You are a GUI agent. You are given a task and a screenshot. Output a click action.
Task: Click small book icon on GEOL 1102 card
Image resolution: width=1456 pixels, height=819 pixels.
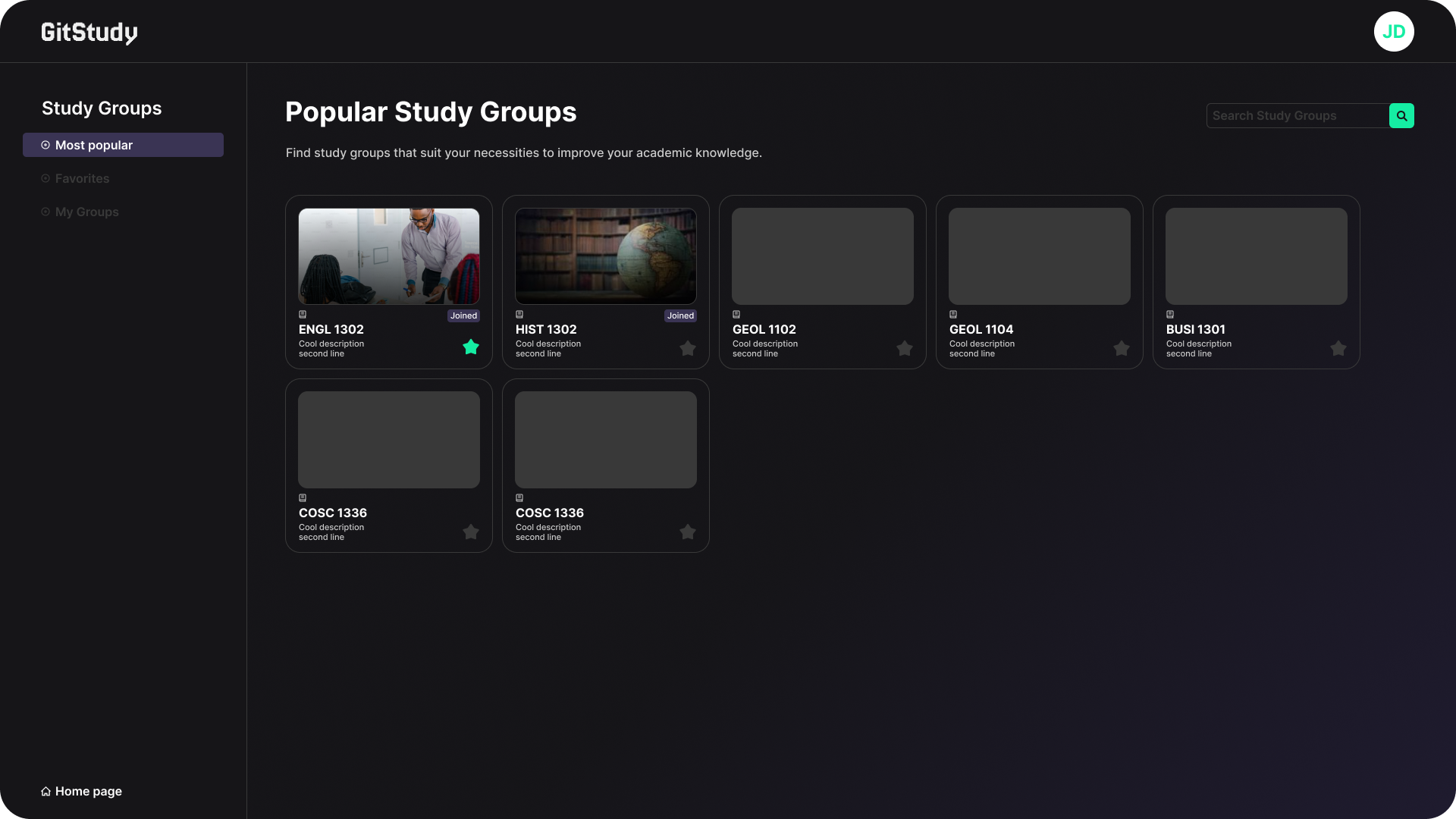click(x=736, y=314)
